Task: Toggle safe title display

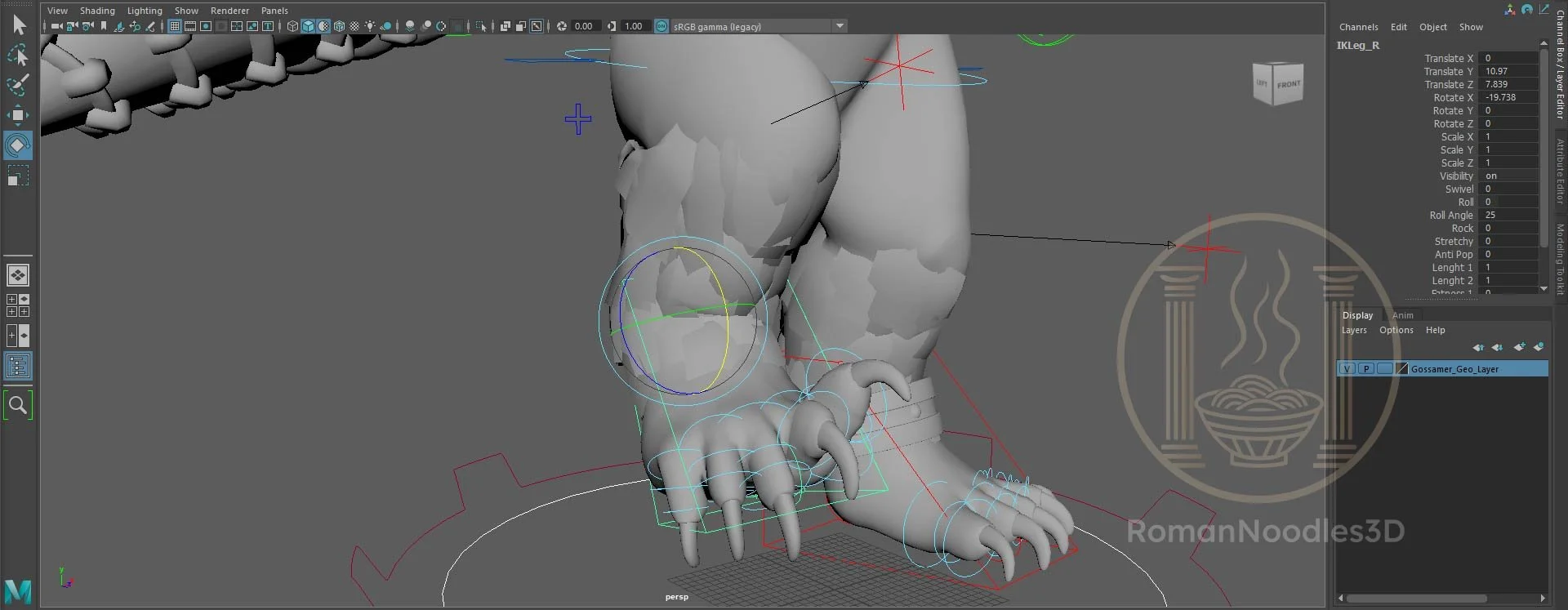Action: click(268, 26)
